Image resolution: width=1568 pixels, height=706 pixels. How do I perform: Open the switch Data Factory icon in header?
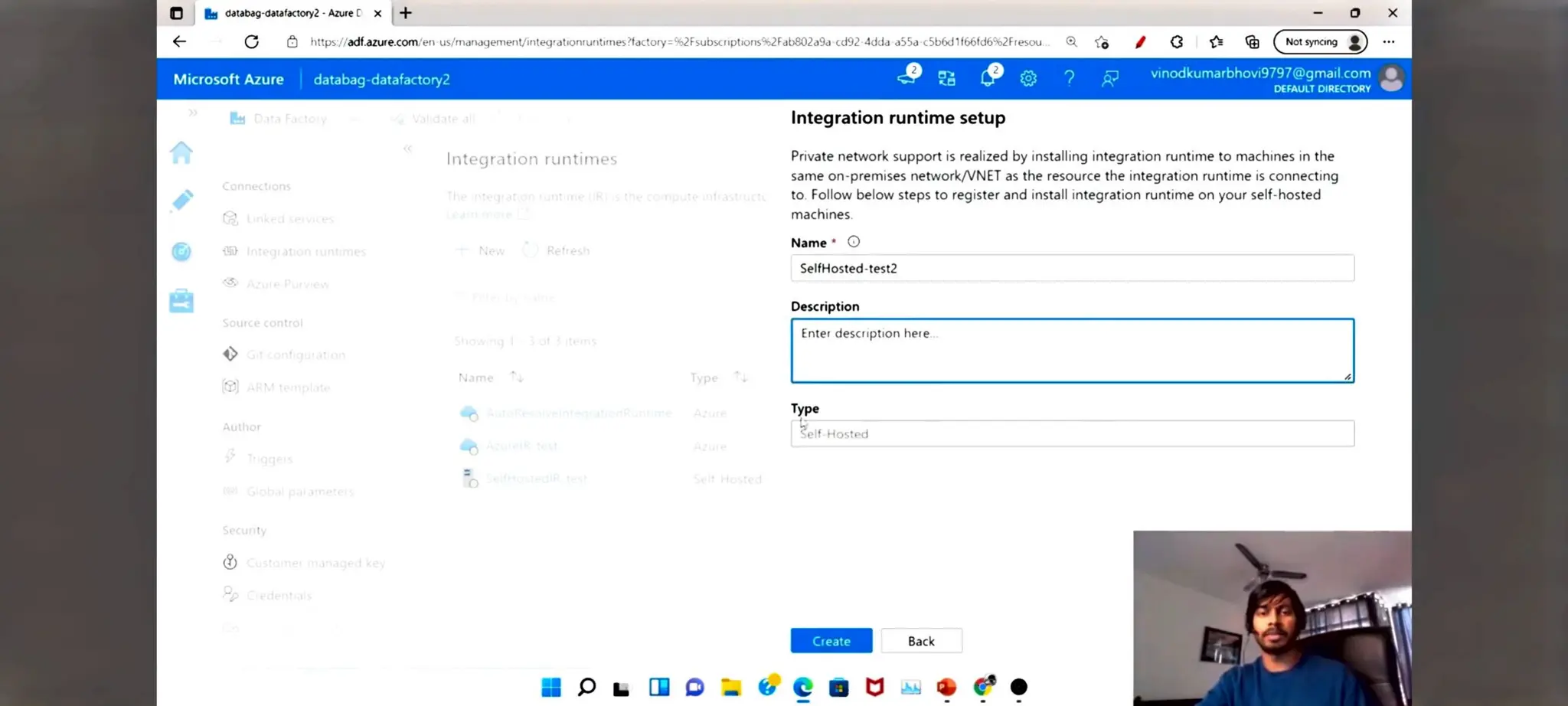coord(947,78)
